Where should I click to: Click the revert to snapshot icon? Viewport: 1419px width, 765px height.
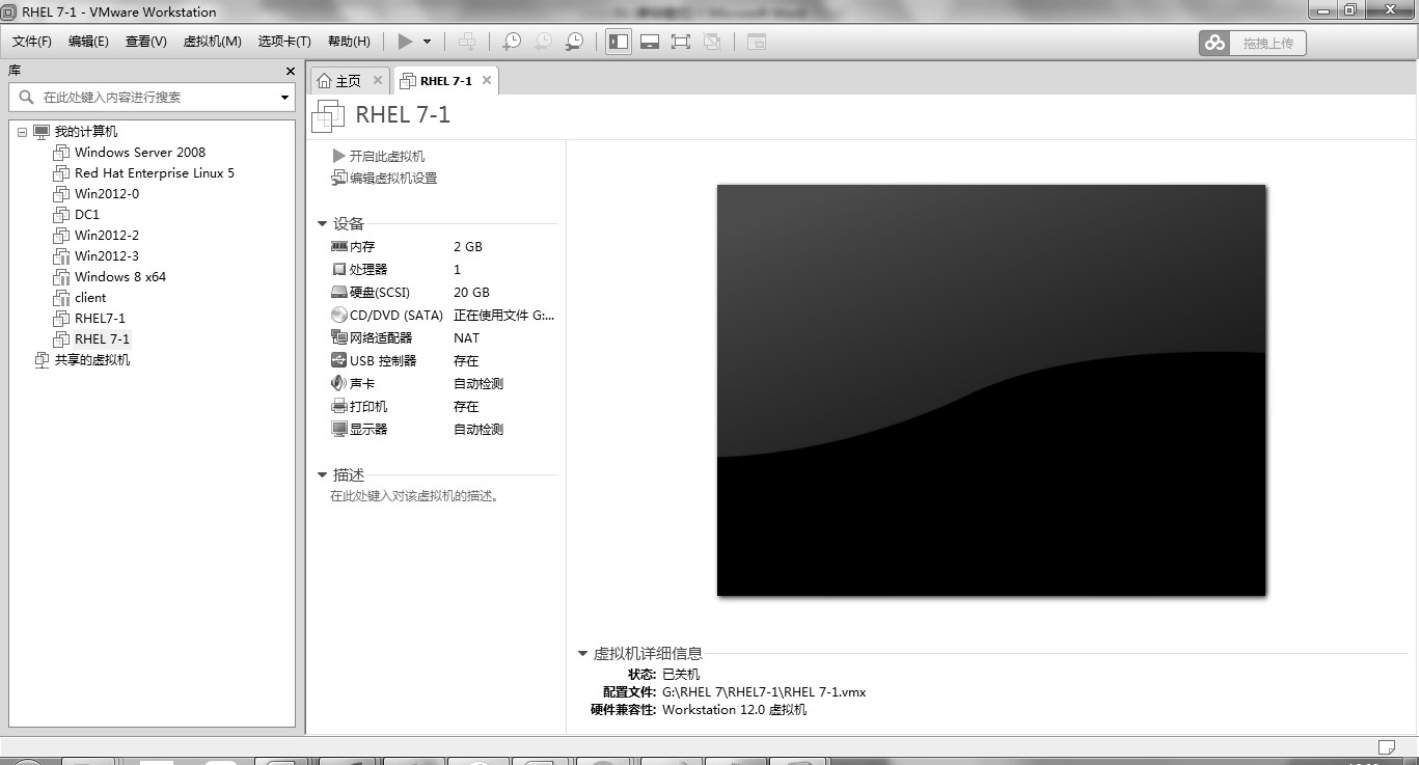coord(543,41)
